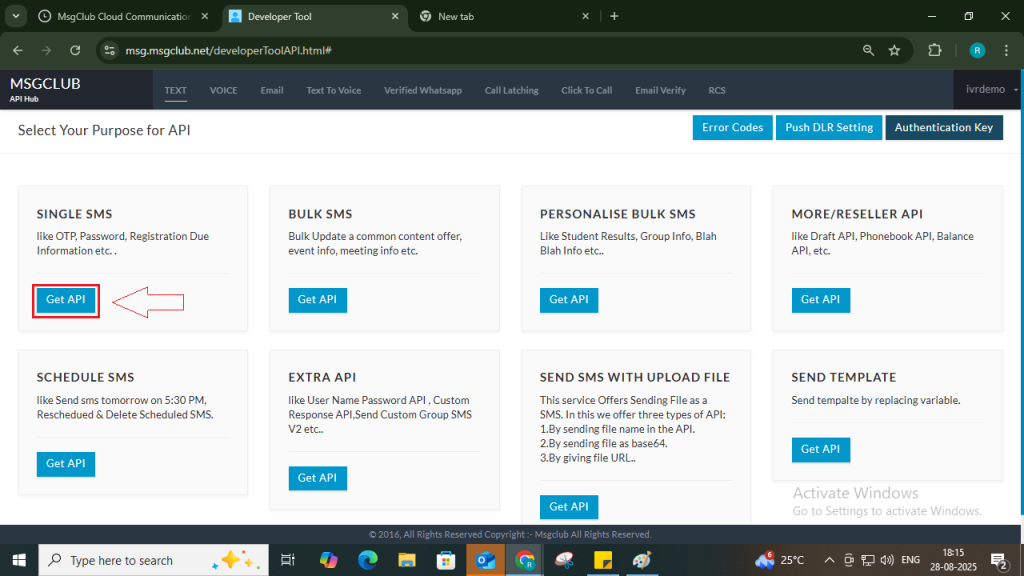Screen dimensions: 1024x576
Task: Open the notification center
Action: tap(999, 560)
